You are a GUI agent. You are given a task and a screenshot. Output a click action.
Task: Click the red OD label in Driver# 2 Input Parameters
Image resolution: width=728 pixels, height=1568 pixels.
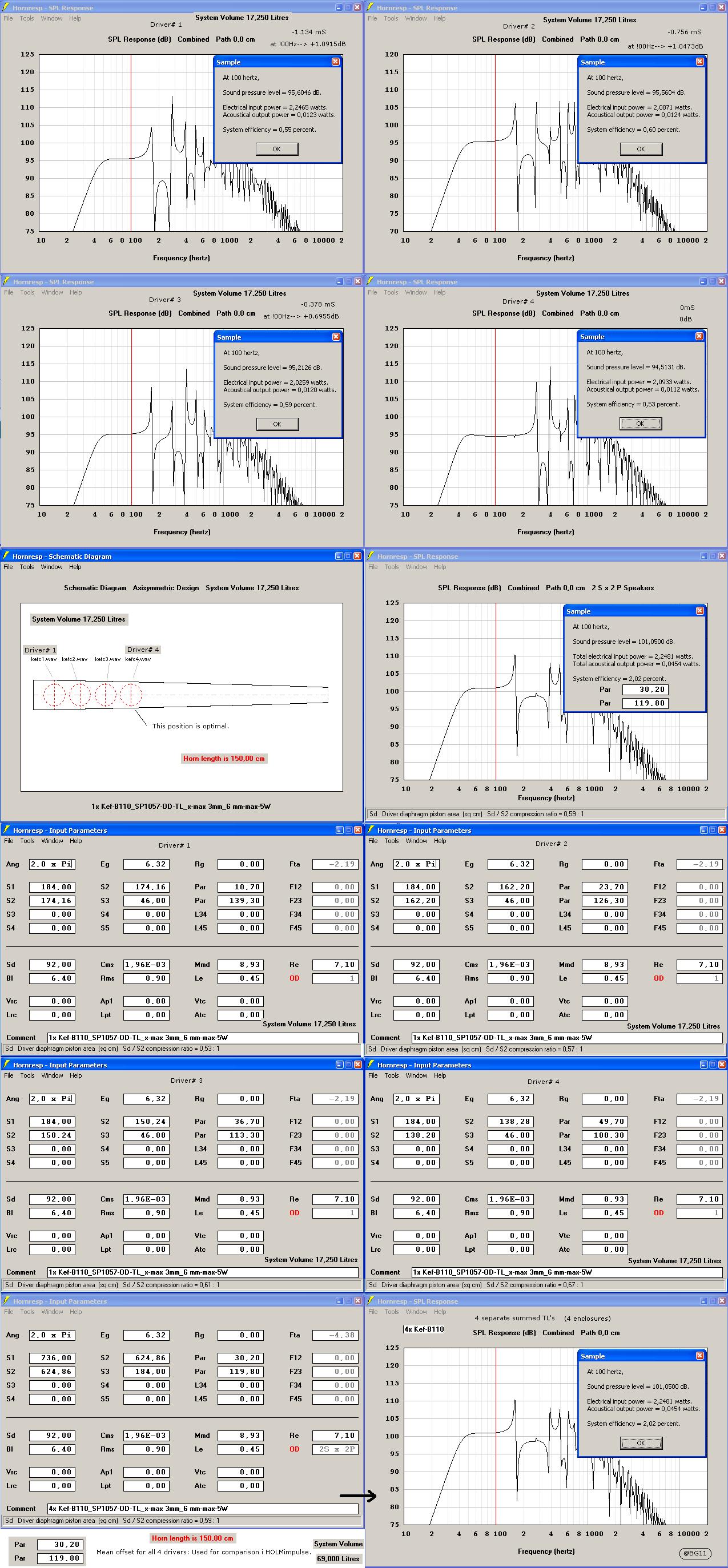pyautogui.click(x=658, y=978)
